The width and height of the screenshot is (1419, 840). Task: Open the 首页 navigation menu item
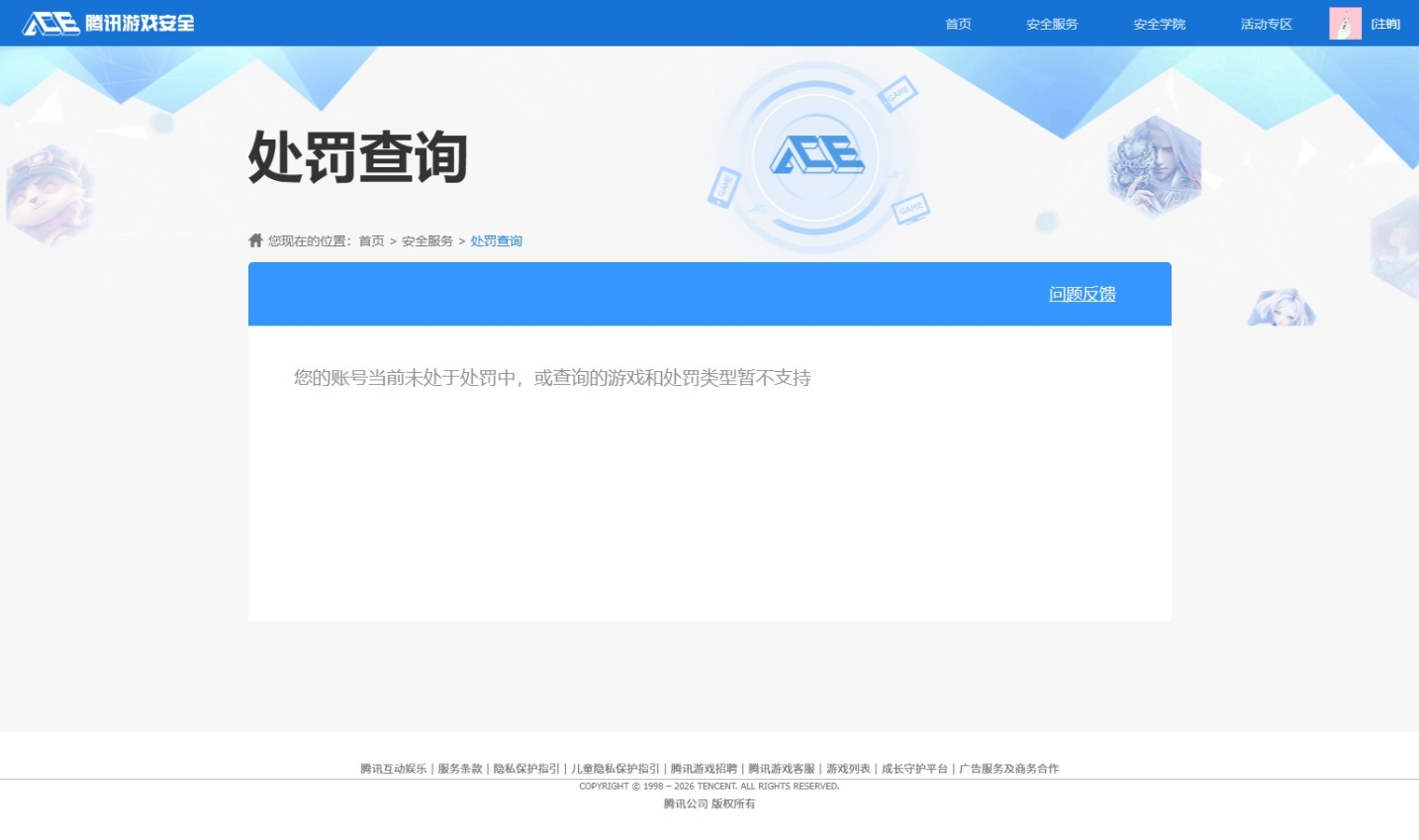[x=958, y=24]
